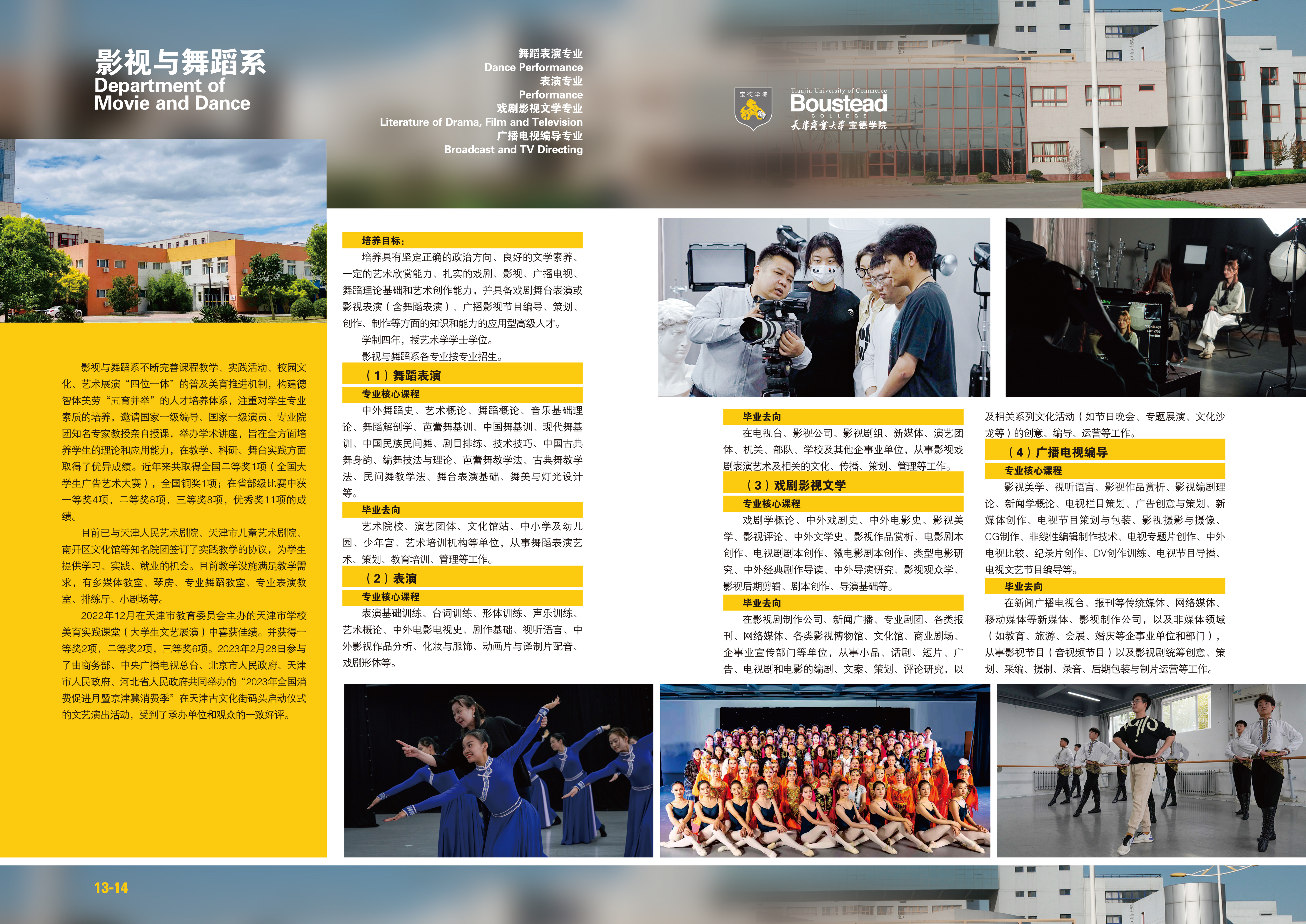Screen dimensions: 1306x924
Task: Click the 广播电视编导专业 header line
Action: pos(539,135)
